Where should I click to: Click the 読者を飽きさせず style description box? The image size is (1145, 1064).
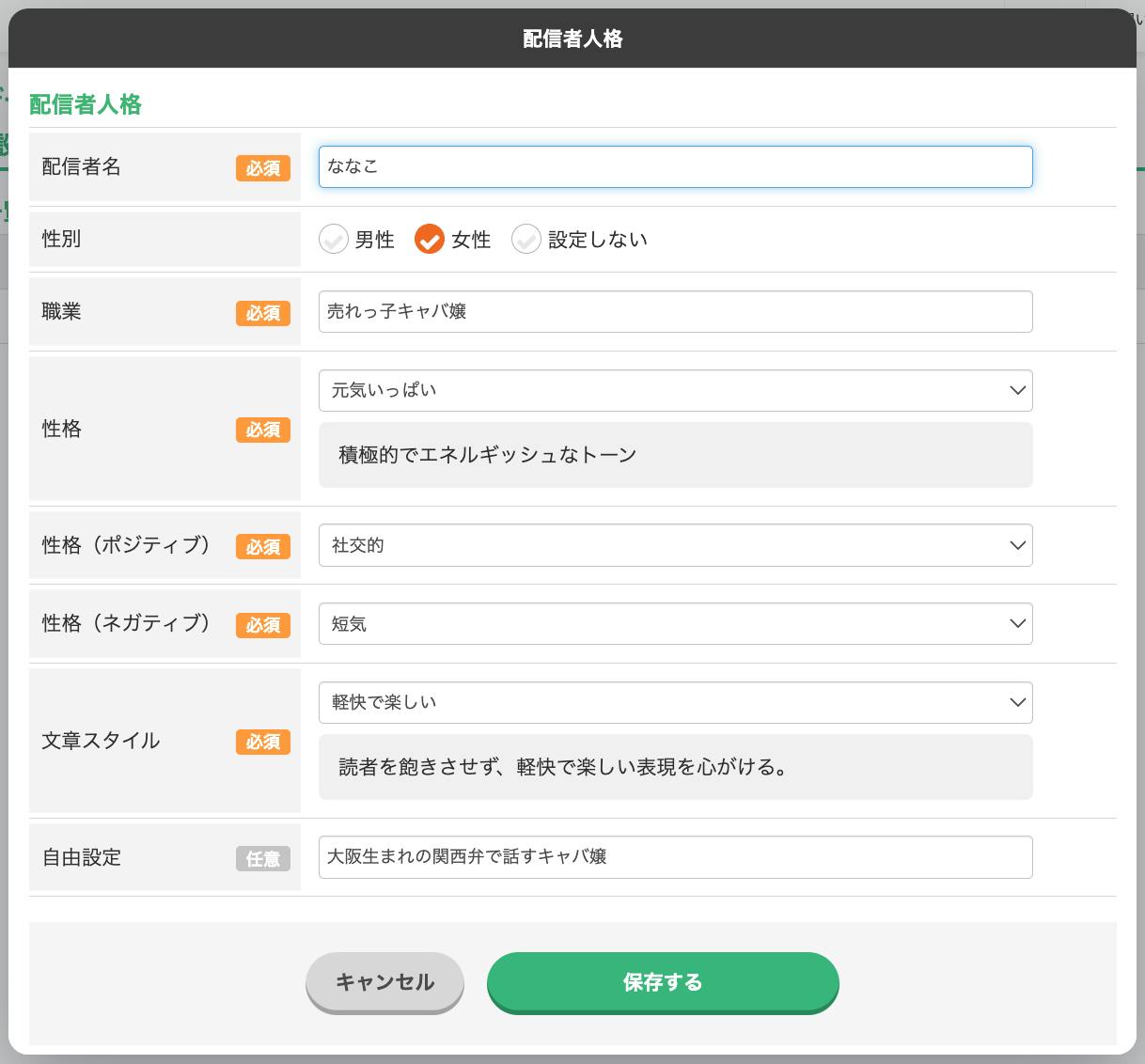tap(675, 767)
